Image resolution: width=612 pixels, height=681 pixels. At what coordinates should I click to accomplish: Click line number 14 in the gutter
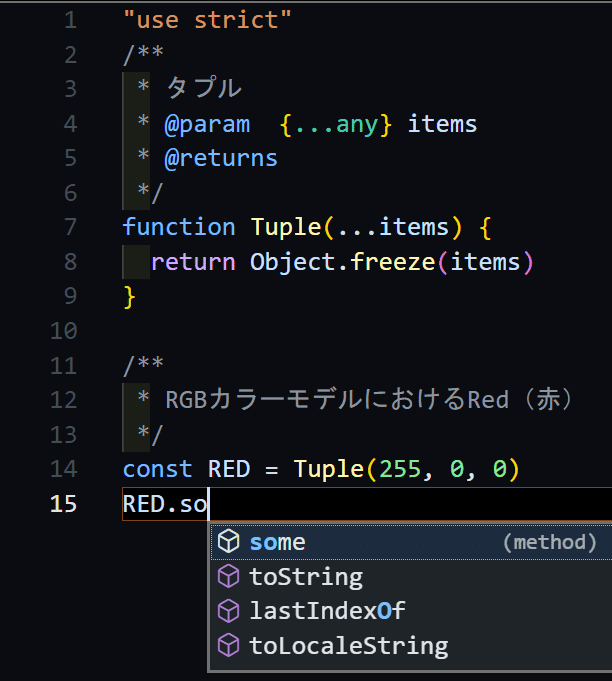click(x=63, y=469)
